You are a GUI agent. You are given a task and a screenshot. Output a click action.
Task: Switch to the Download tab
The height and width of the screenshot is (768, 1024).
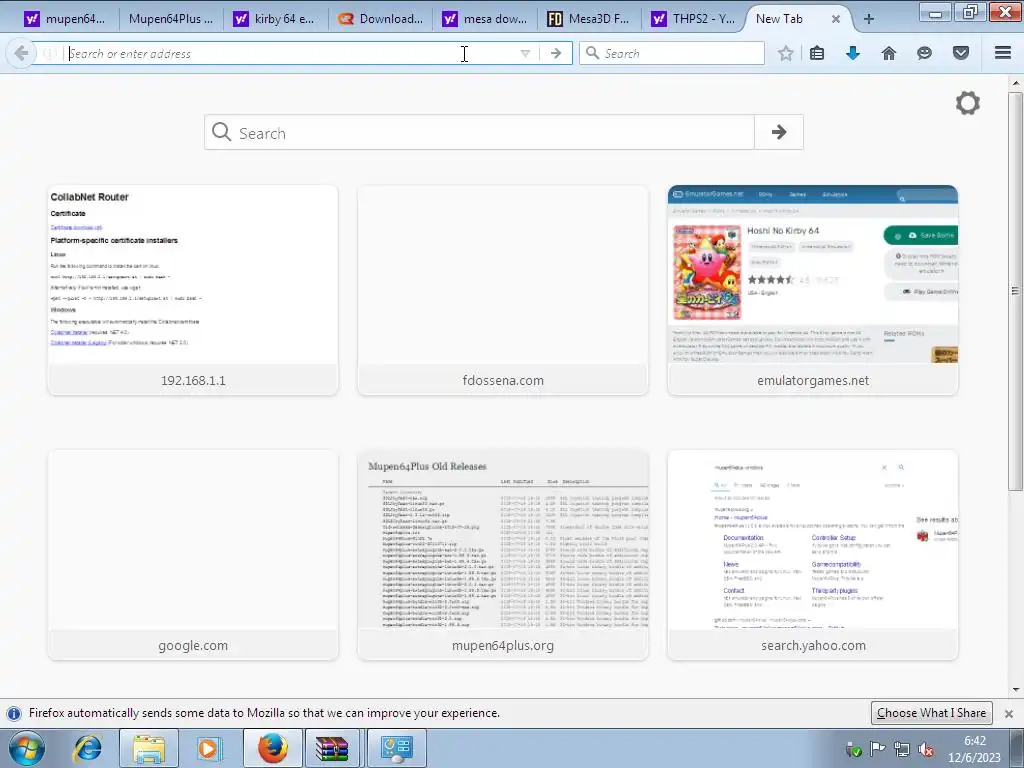coord(381,19)
